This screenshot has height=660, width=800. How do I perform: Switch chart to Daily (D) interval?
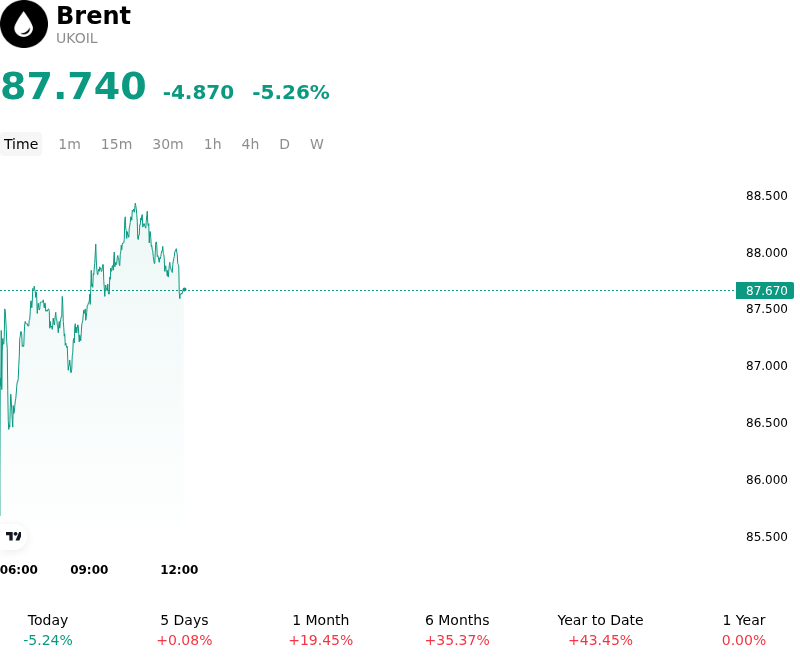(284, 144)
